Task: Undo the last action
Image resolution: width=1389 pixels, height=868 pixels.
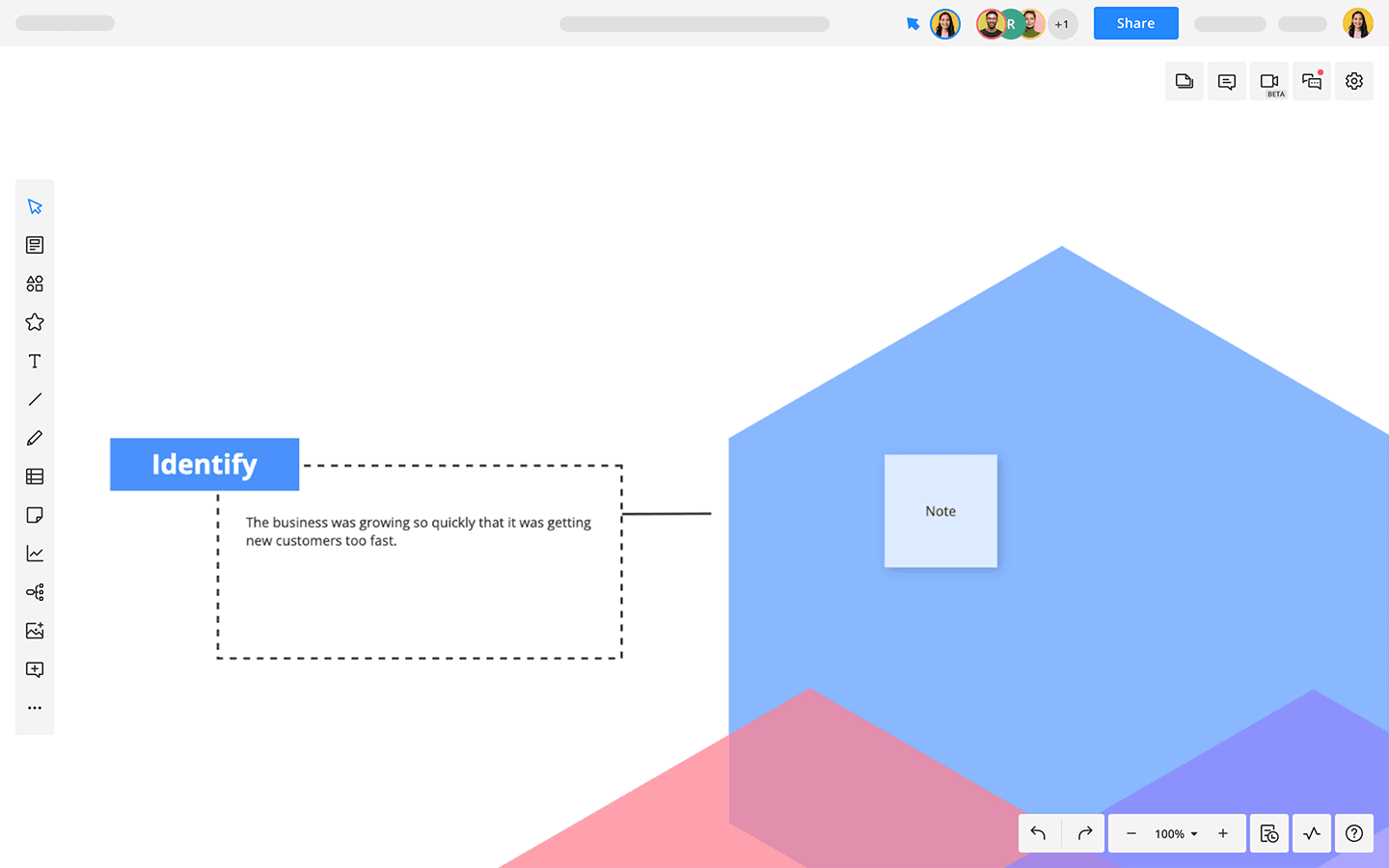Action: pyautogui.click(x=1039, y=833)
